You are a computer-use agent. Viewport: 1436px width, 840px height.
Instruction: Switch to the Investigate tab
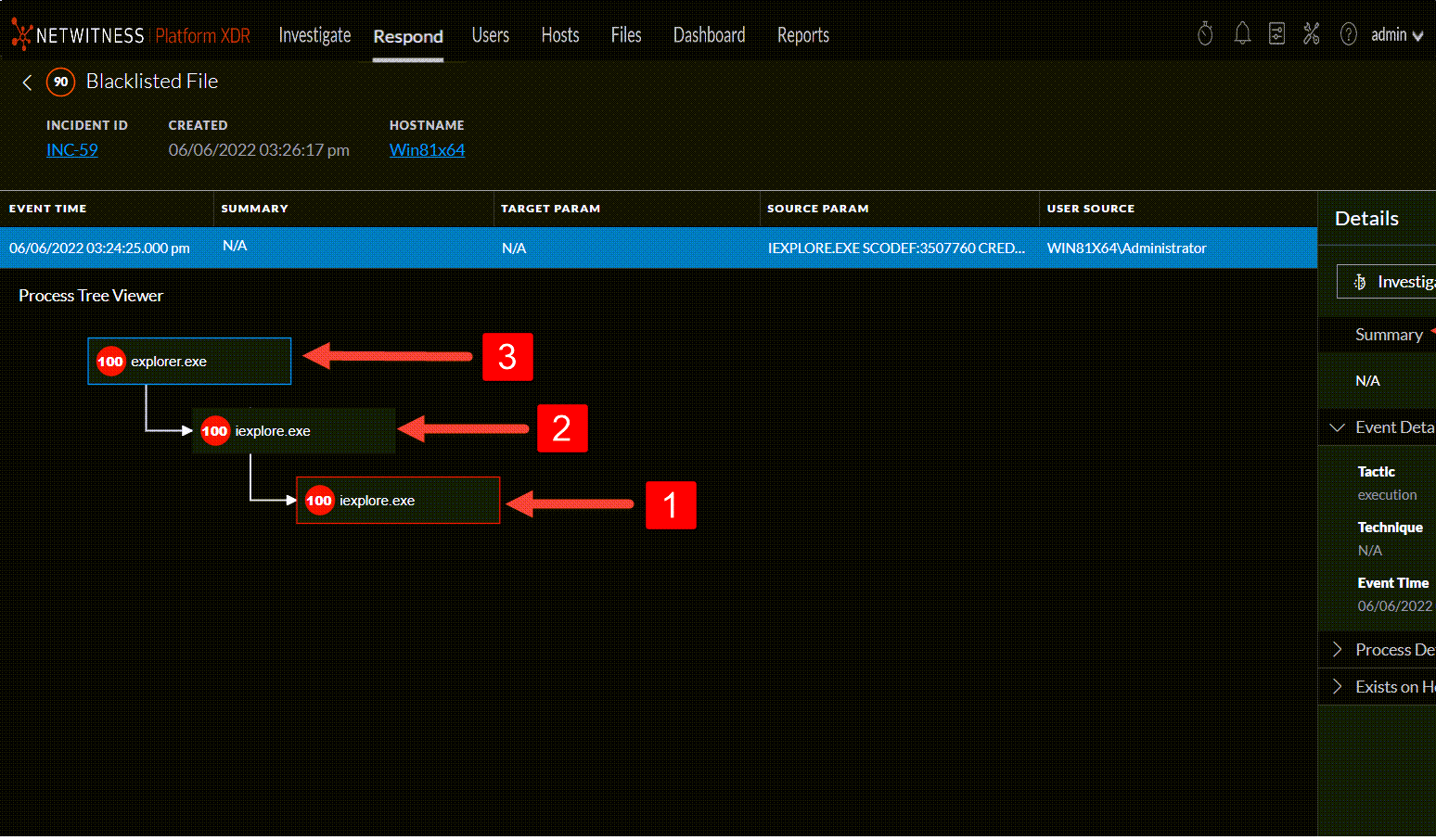[314, 34]
